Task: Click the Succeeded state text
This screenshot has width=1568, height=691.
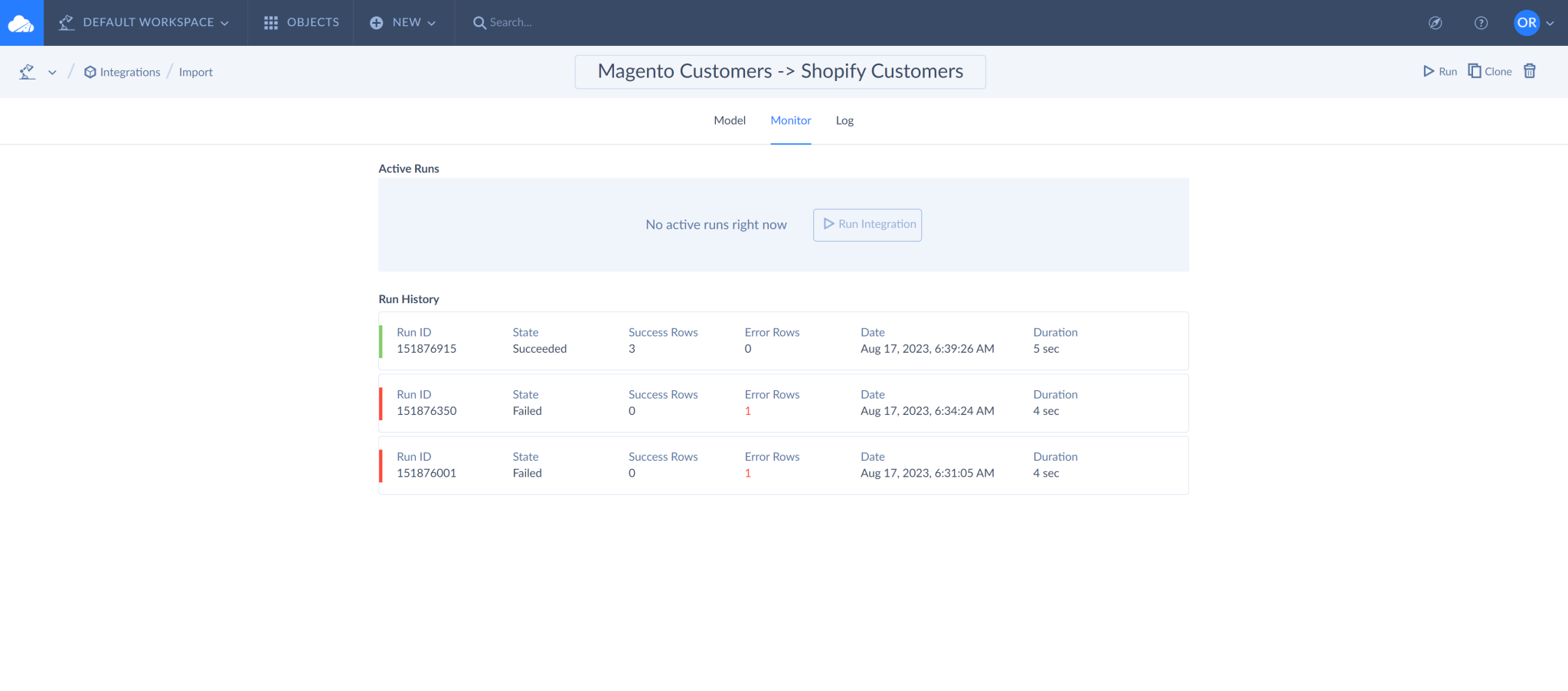Action: [x=540, y=349]
